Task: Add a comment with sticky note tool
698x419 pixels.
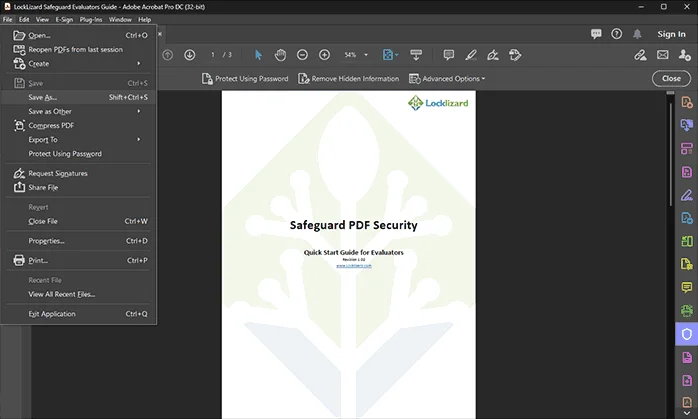Action: pos(448,54)
